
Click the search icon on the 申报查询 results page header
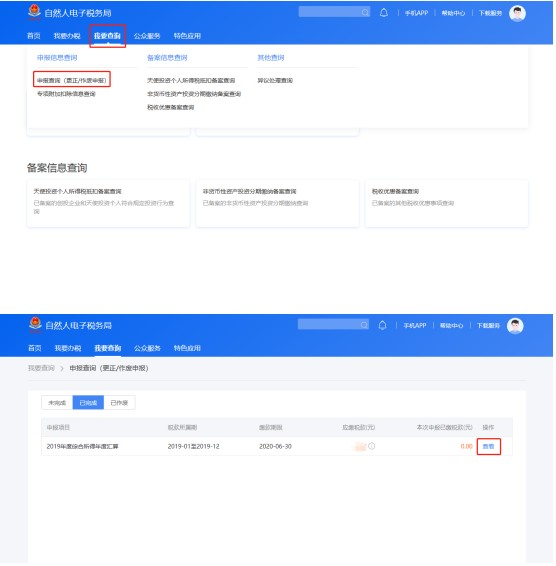pyautogui.click(x=365, y=326)
